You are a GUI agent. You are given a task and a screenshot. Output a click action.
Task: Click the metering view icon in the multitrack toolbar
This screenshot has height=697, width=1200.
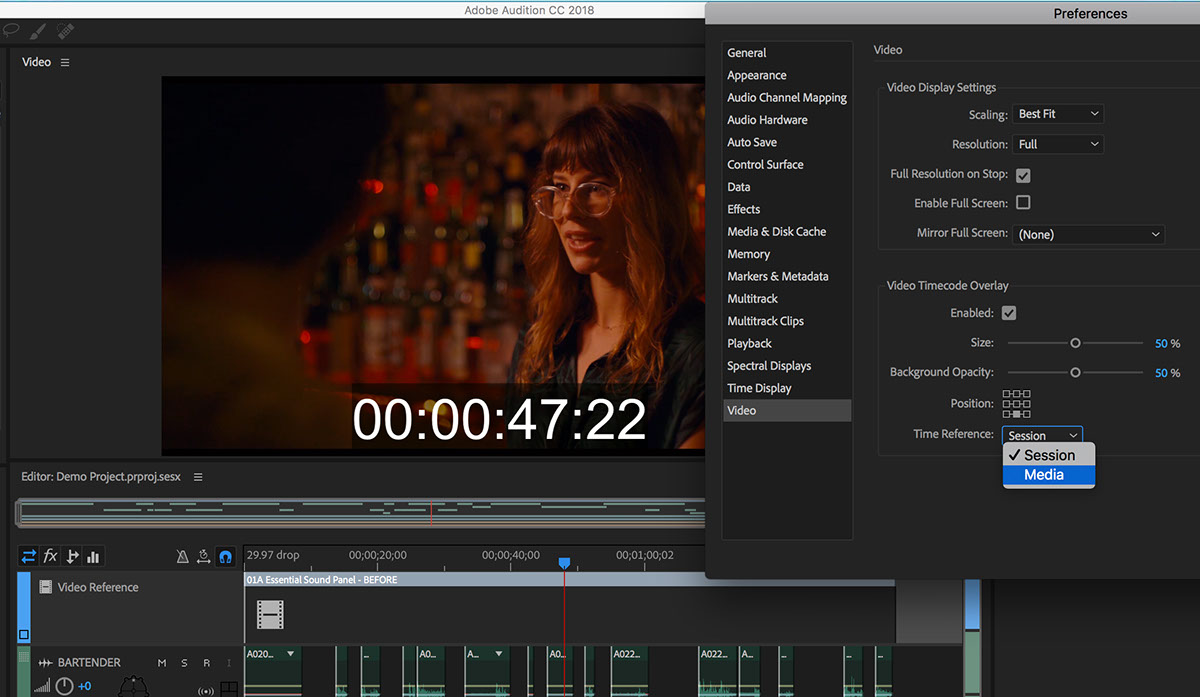click(x=93, y=556)
